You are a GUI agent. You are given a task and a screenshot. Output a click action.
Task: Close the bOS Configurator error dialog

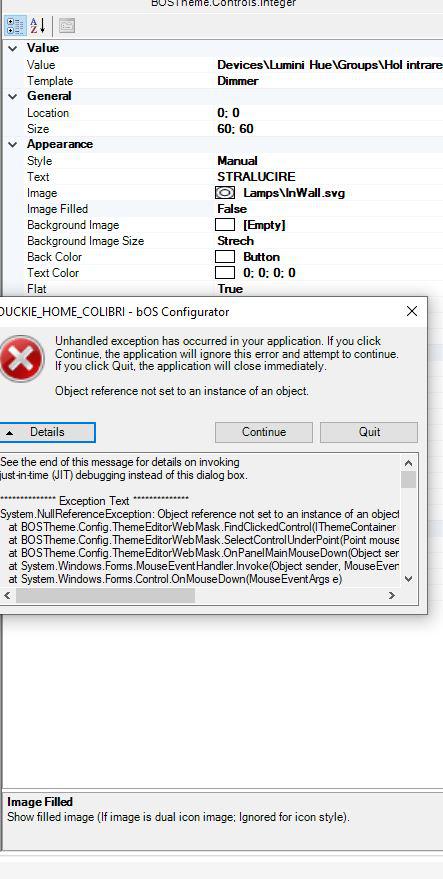click(412, 311)
